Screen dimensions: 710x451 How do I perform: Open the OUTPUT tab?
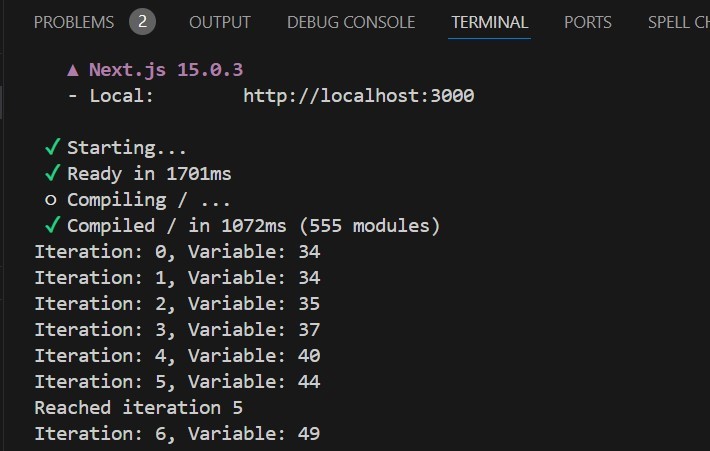(x=220, y=21)
